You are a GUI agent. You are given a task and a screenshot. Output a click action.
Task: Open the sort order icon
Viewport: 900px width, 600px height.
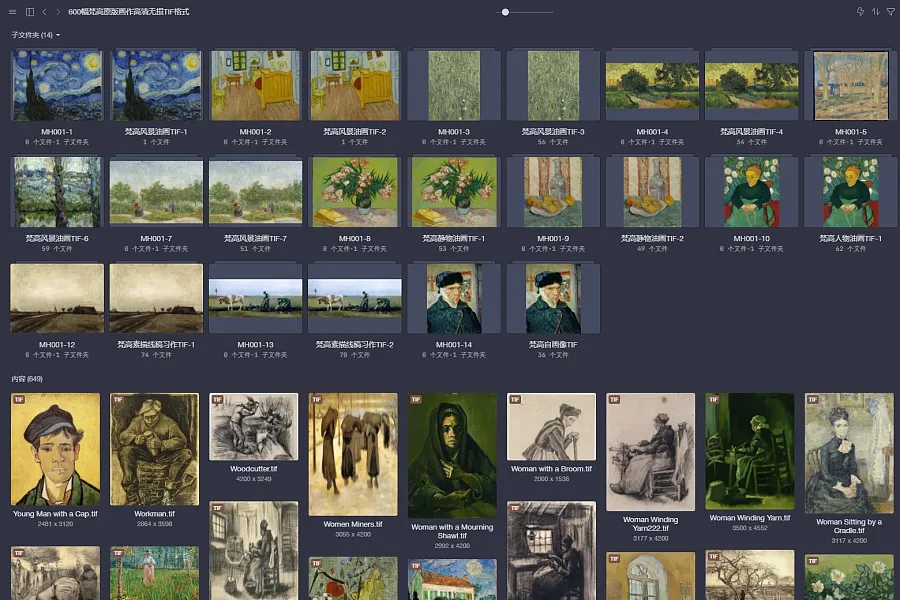click(875, 11)
